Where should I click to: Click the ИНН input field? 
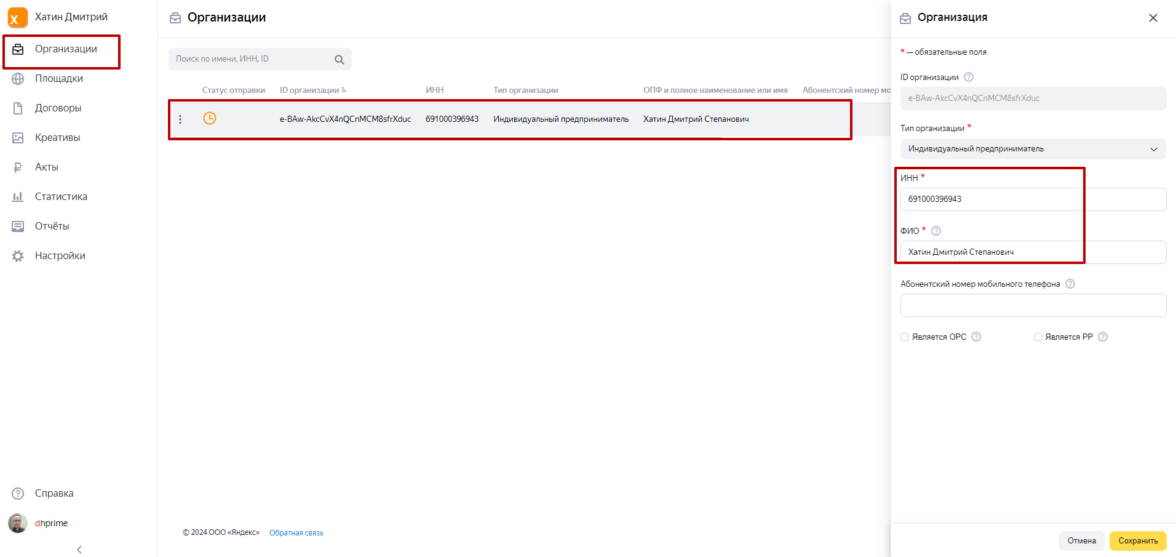1033,199
